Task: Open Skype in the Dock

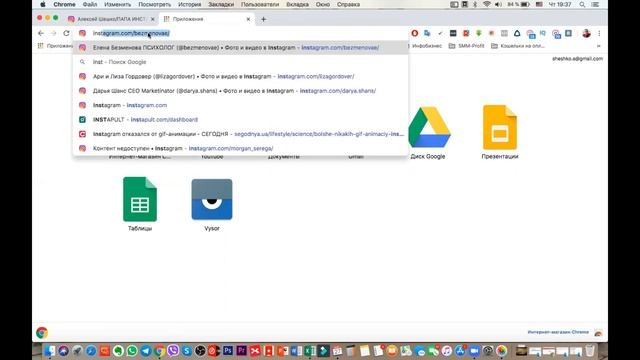Action: tap(187, 351)
